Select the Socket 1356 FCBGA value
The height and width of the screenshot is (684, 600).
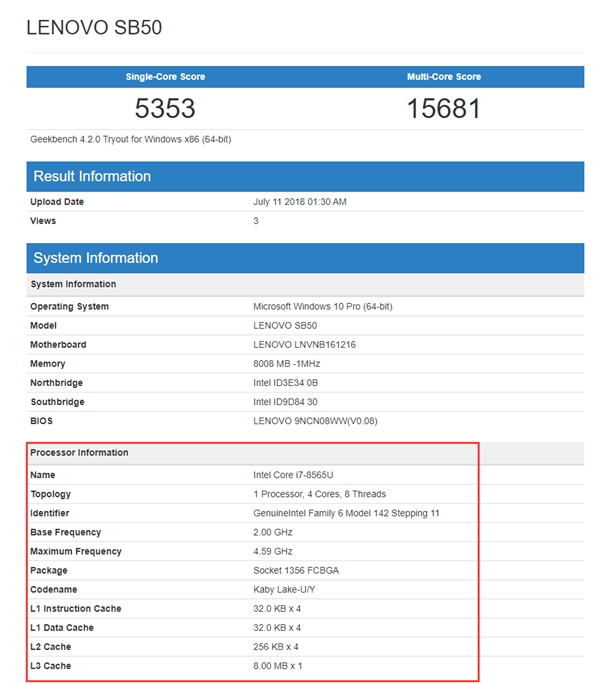pyautogui.click(x=296, y=571)
